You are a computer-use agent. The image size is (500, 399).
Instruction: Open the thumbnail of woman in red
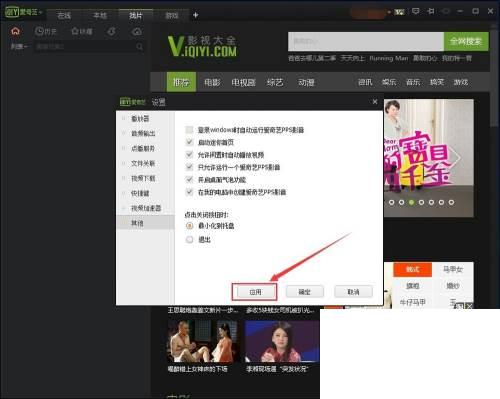(282, 341)
